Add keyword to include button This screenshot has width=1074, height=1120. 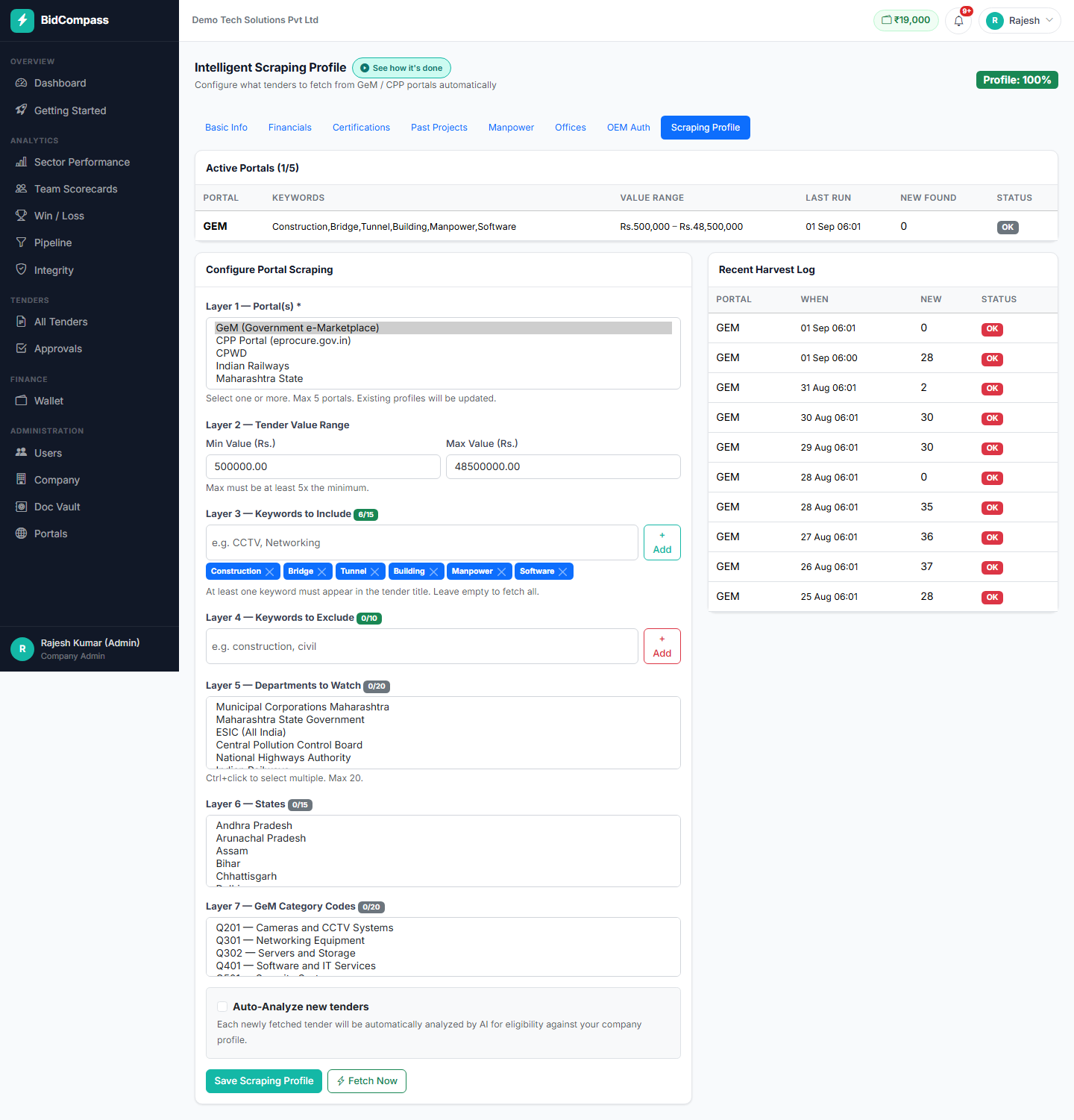click(662, 542)
